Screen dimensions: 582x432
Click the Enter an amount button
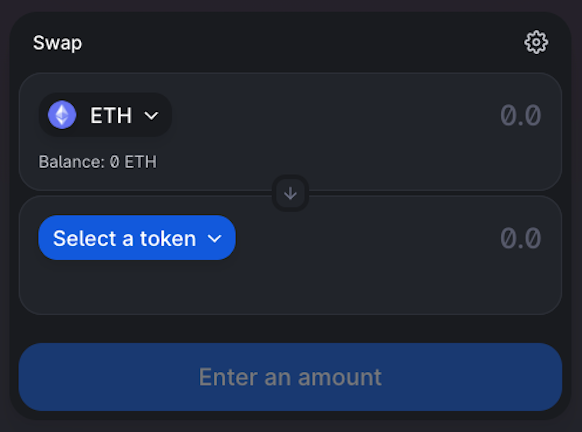coord(290,377)
